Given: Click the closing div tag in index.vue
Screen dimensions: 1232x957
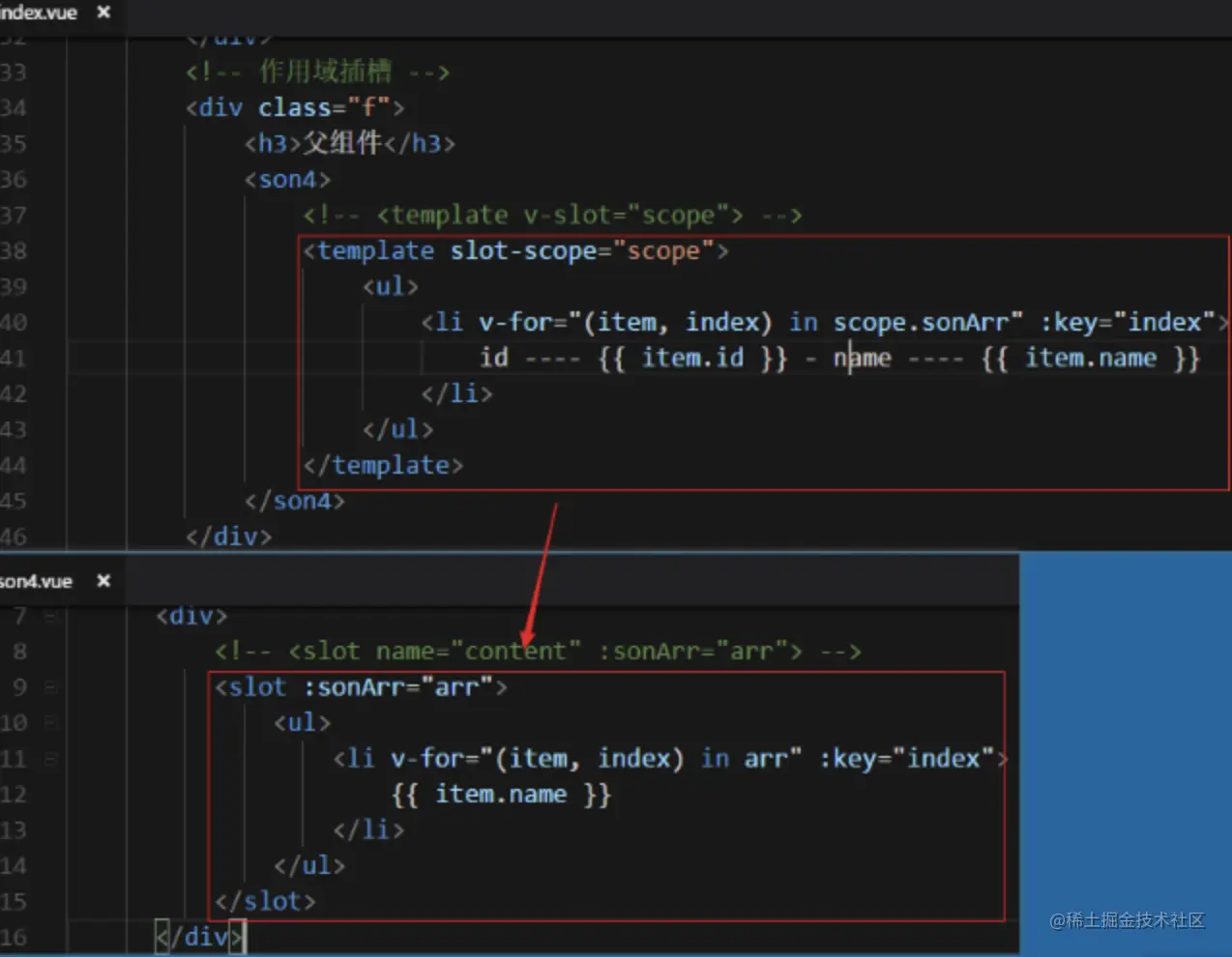Looking at the screenshot, I should coord(229,536).
